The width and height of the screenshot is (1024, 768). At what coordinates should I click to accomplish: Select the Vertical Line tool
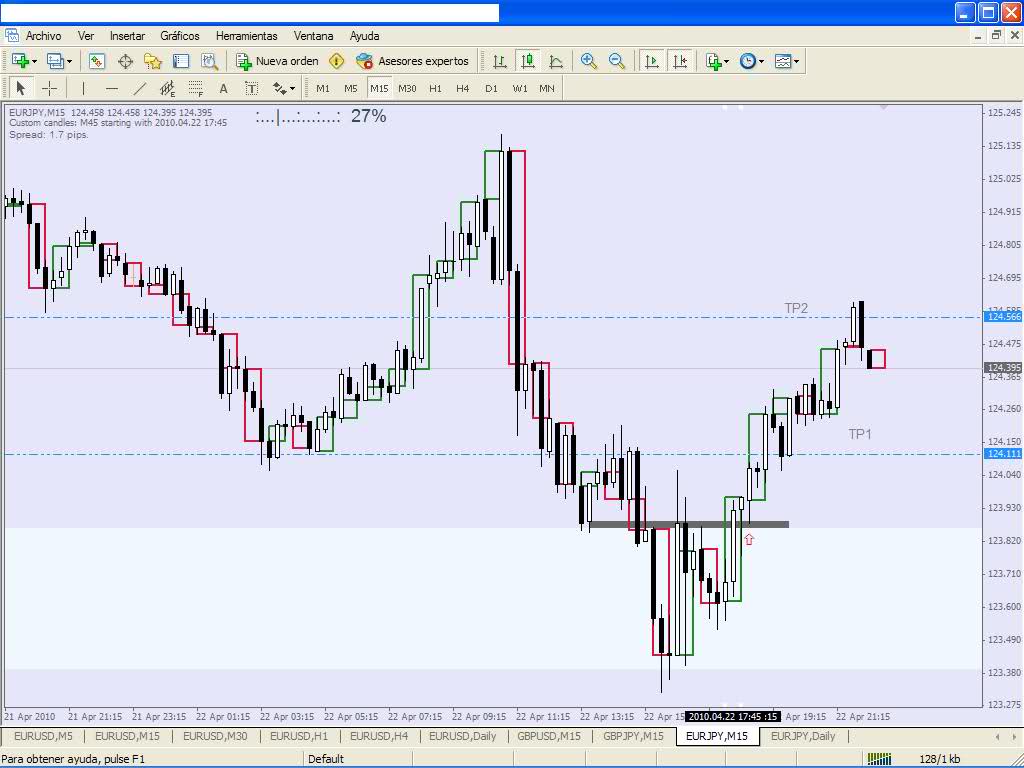[83, 88]
